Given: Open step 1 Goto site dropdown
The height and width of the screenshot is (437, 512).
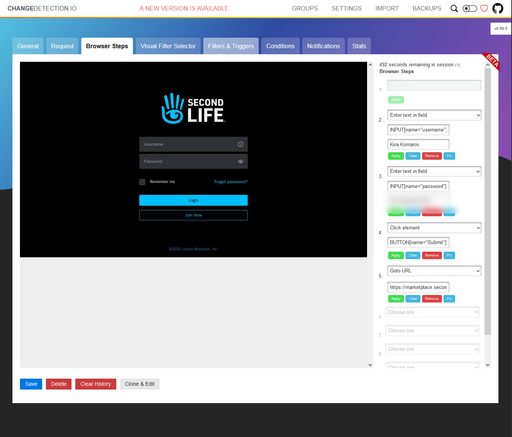Looking at the screenshot, I should pyautogui.click(x=434, y=85).
